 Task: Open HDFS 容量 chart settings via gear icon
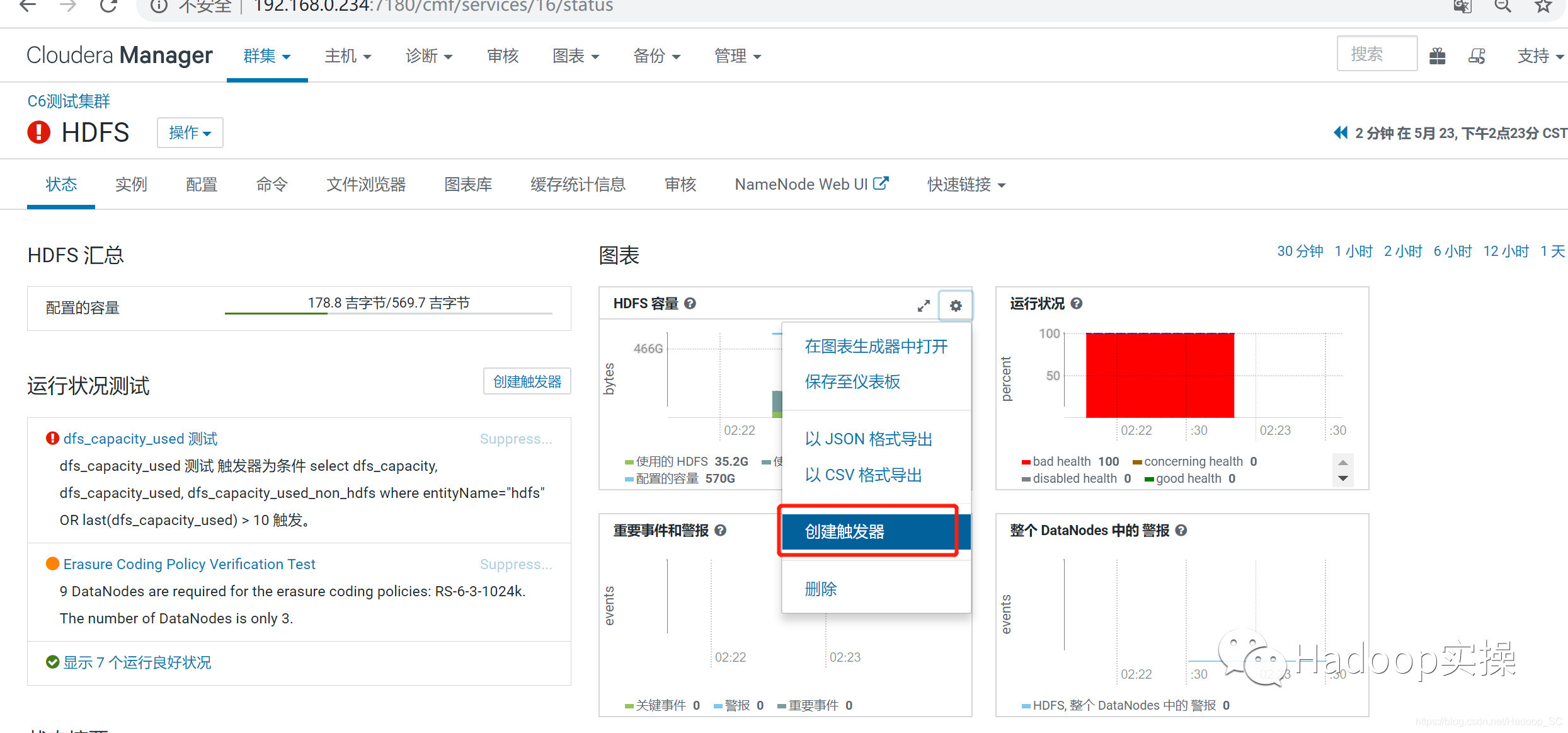(x=955, y=305)
